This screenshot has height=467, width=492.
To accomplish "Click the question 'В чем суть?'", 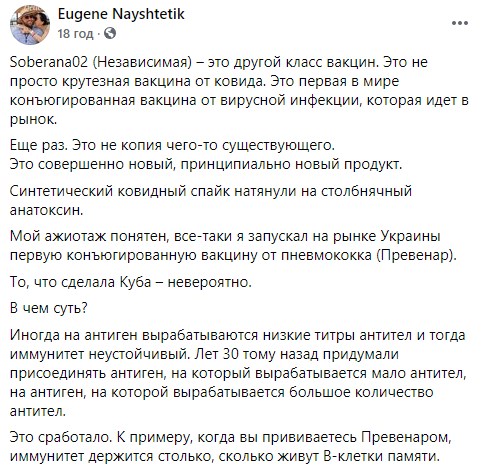I will 49,308.
